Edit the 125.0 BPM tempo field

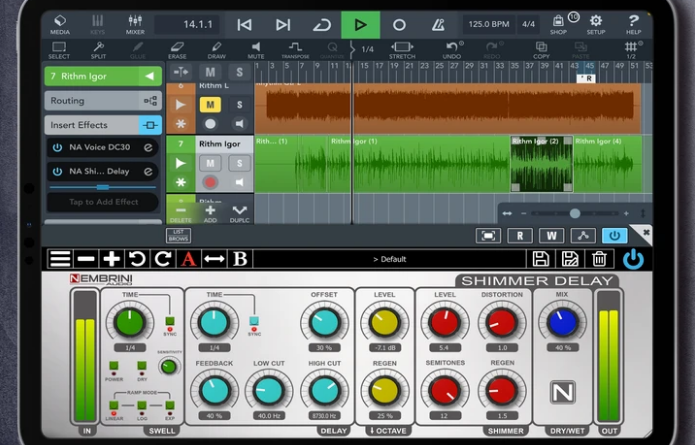click(x=488, y=24)
